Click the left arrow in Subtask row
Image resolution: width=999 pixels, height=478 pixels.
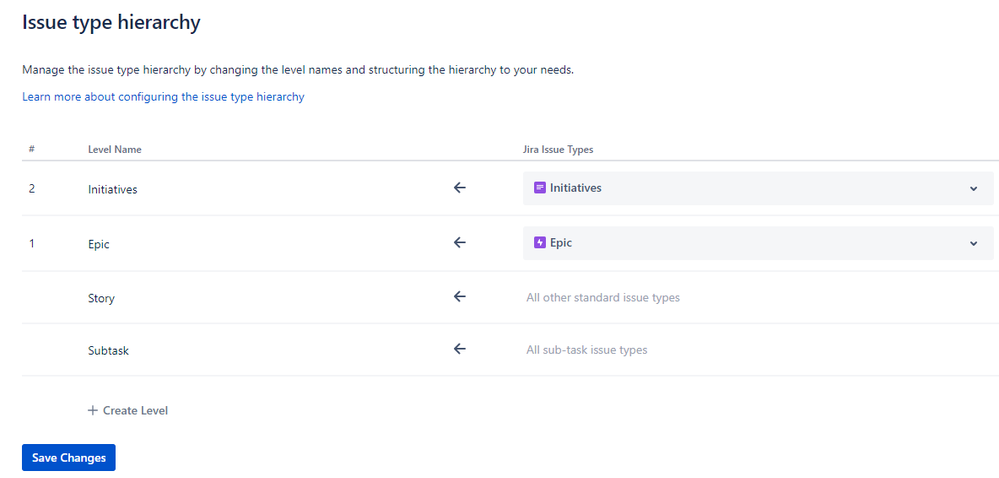click(460, 349)
